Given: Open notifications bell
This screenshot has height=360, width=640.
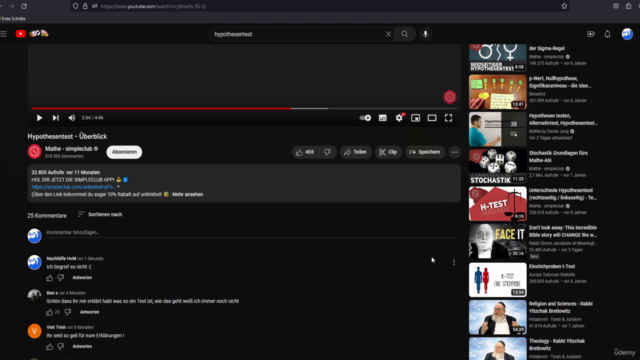Looking at the screenshot, I should point(607,34).
